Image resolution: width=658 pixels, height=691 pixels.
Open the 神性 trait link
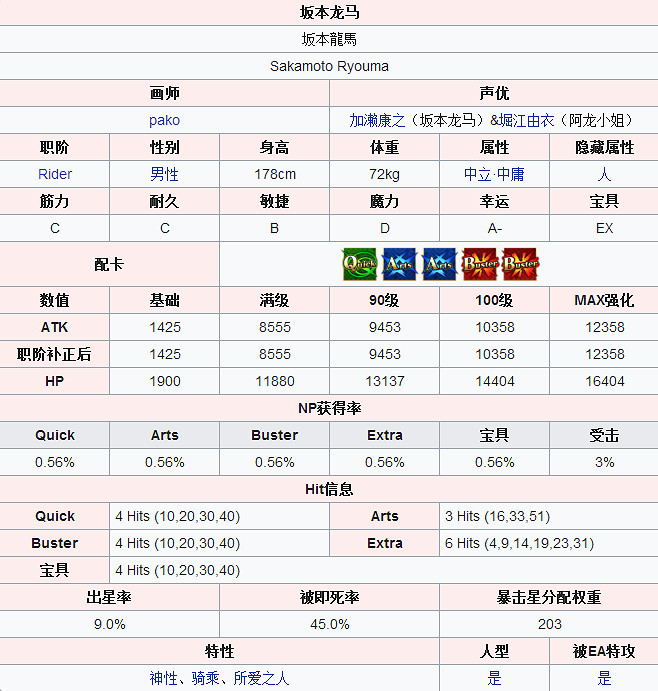click(x=164, y=678)
